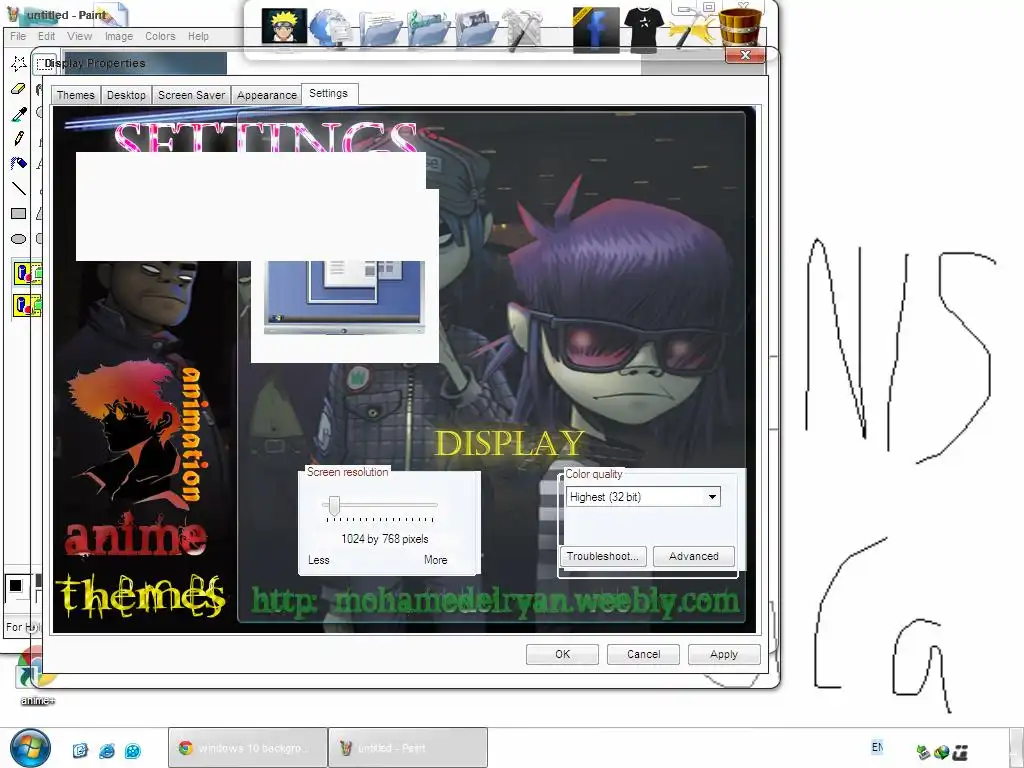Open the pictures folder in the dock
The image size is (1024, 768).
pos(476,28)
